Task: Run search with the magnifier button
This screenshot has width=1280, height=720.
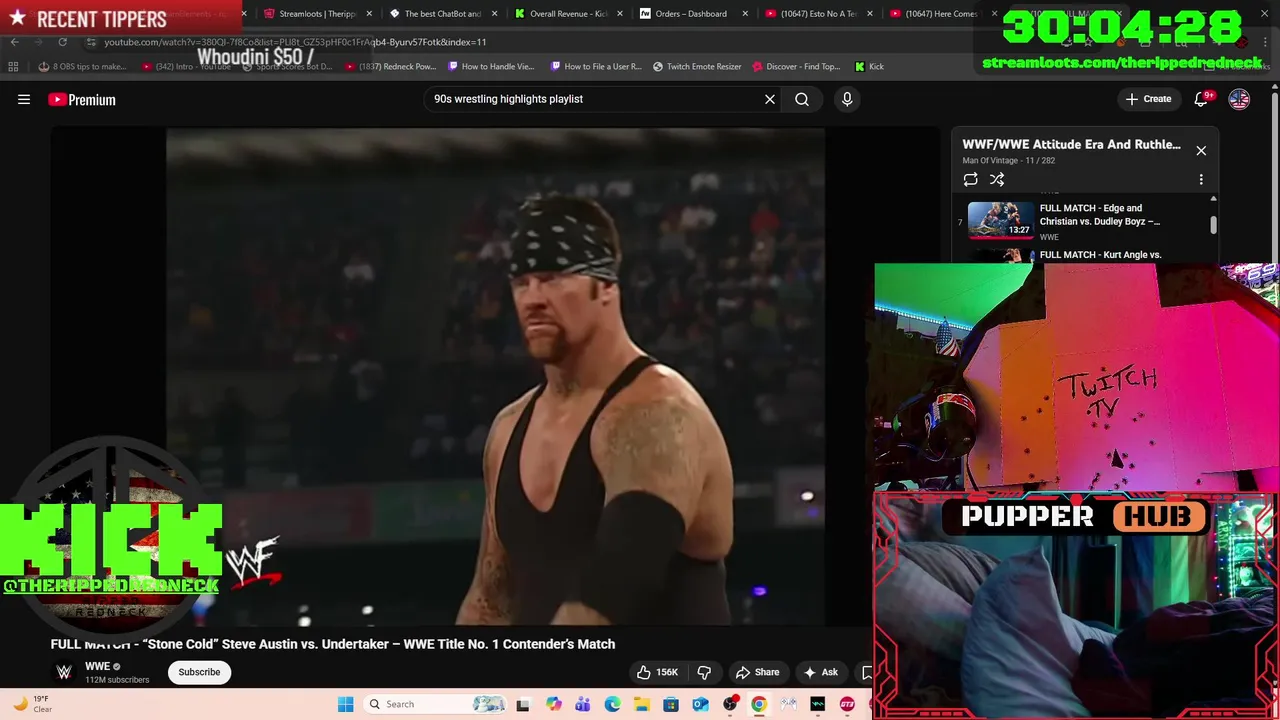Action: pyautogui.click(x=802, y=99)
